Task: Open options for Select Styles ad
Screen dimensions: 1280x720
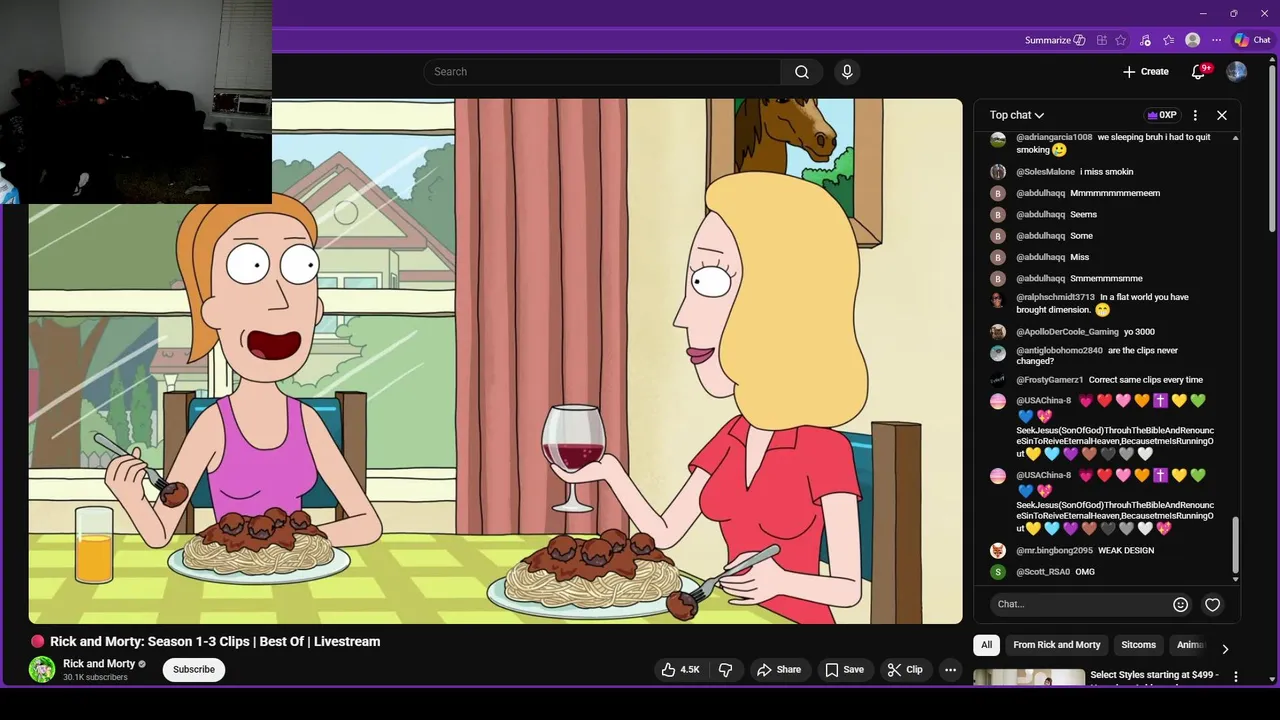Action: click(1236, 677)
